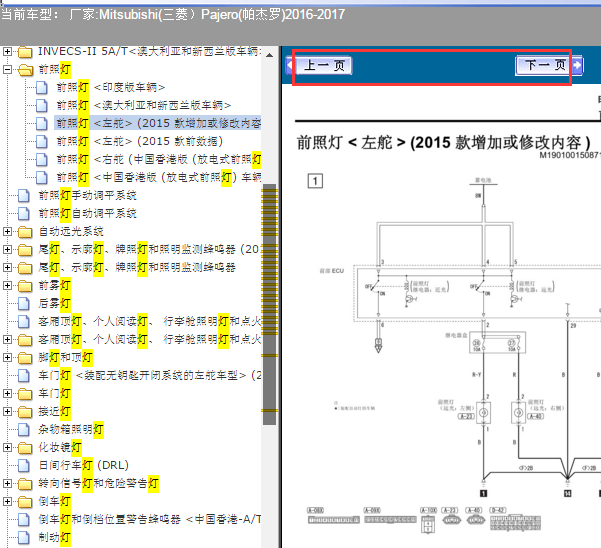Open 倒车灯和倒档位置警告蜂鸣器 document
This screenshot has height=548, width=601.
pos(149,520)
